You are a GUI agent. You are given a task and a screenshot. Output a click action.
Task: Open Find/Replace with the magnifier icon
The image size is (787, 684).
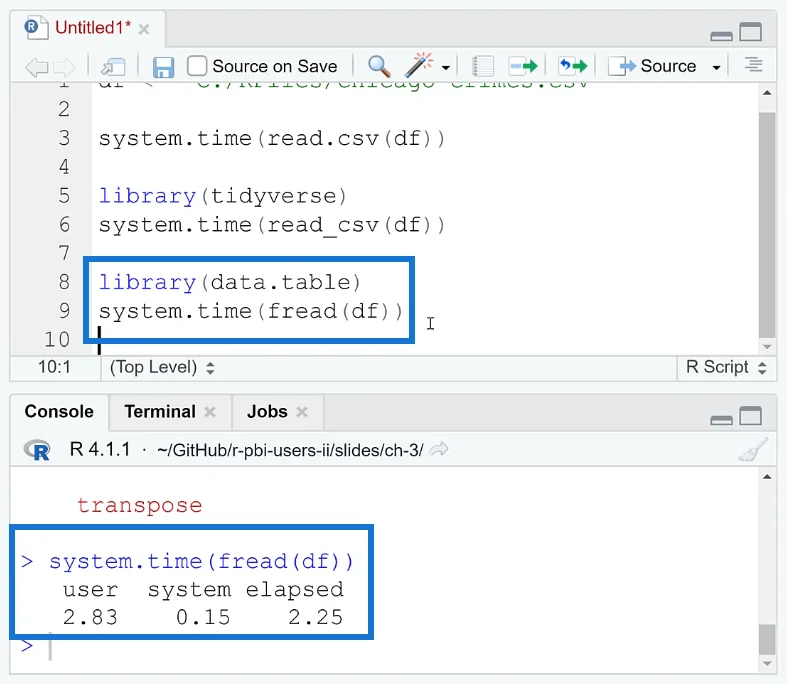(379, 66)
